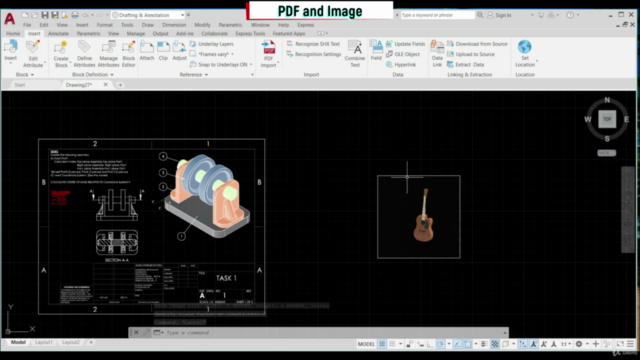Click Recognize SHX Text button

click(313, 44)
